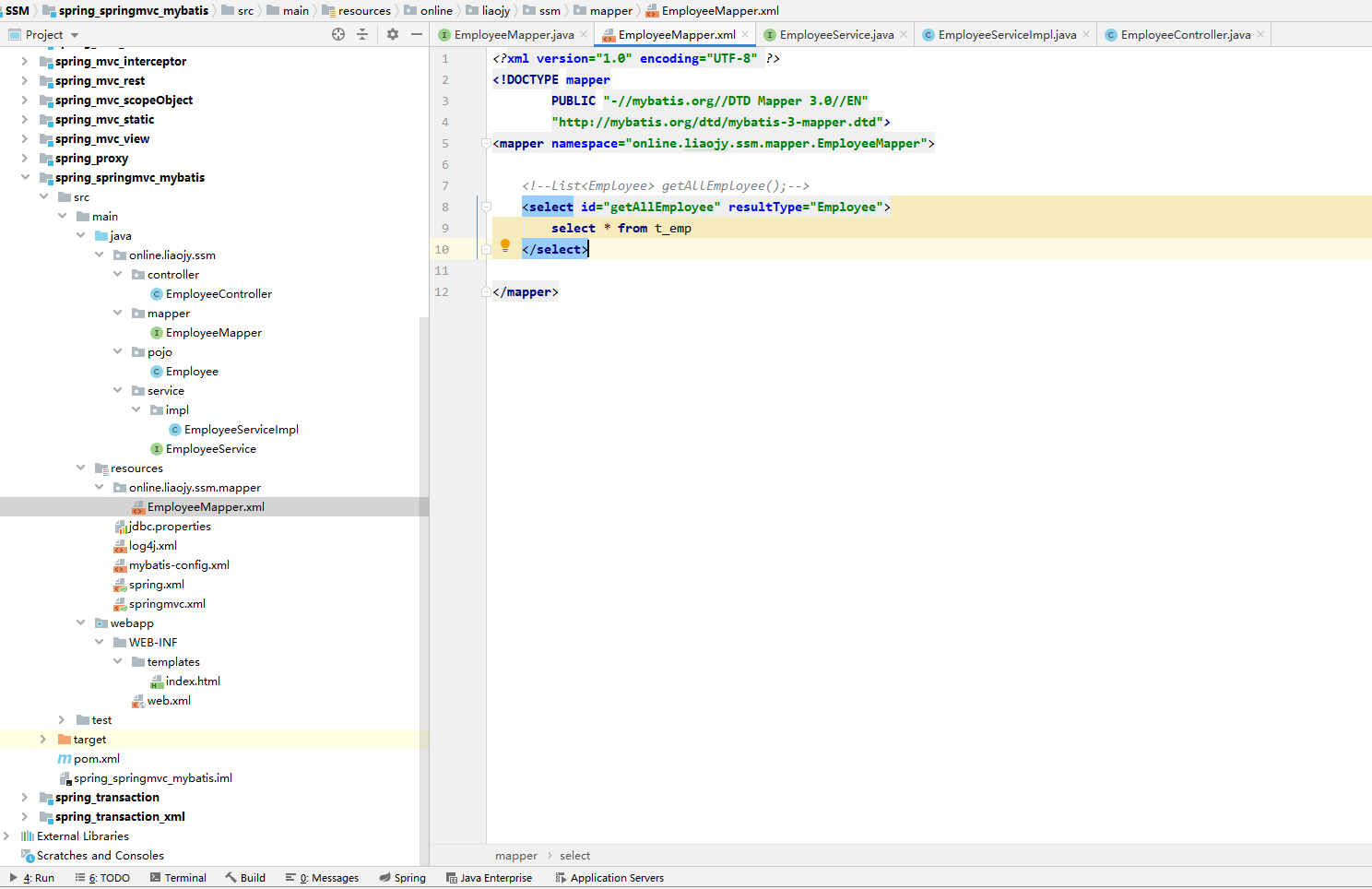Expand the spring_mvc_interceptor module
The image size is (1372, 889).
[x=25, y=61]
